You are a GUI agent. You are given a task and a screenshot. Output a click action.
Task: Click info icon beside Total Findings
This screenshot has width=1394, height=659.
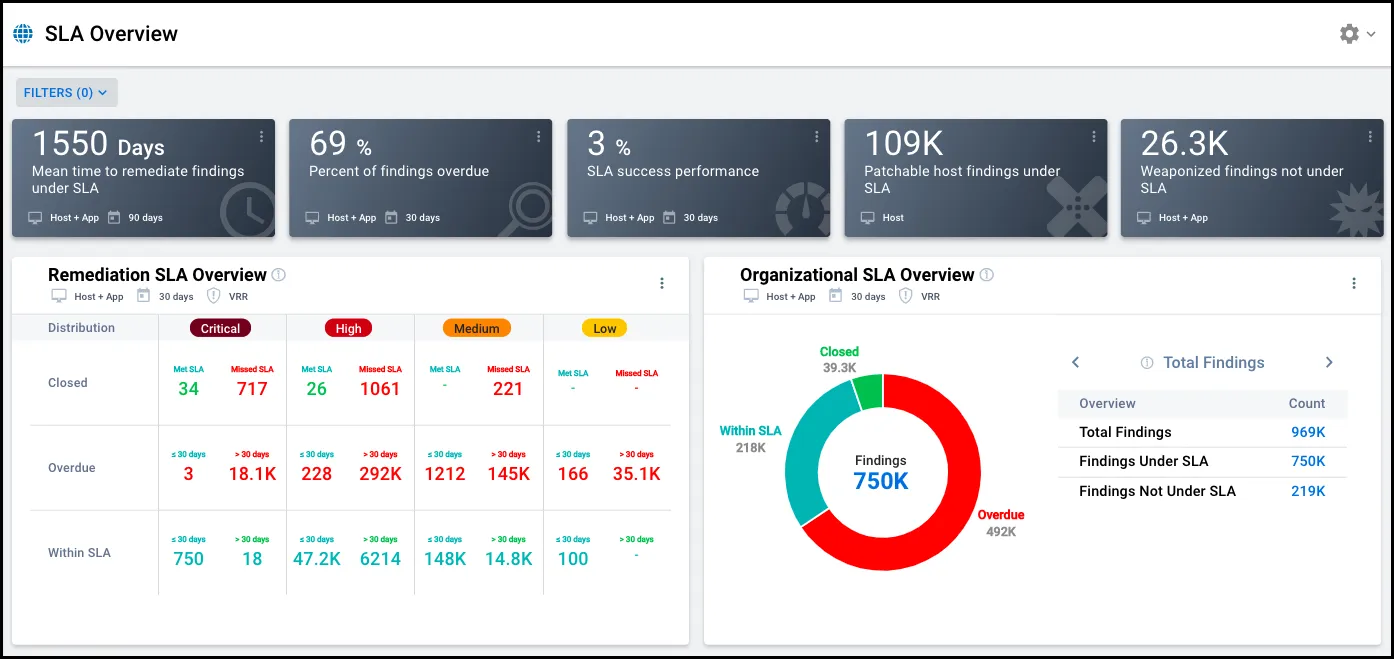[1147, 363]
